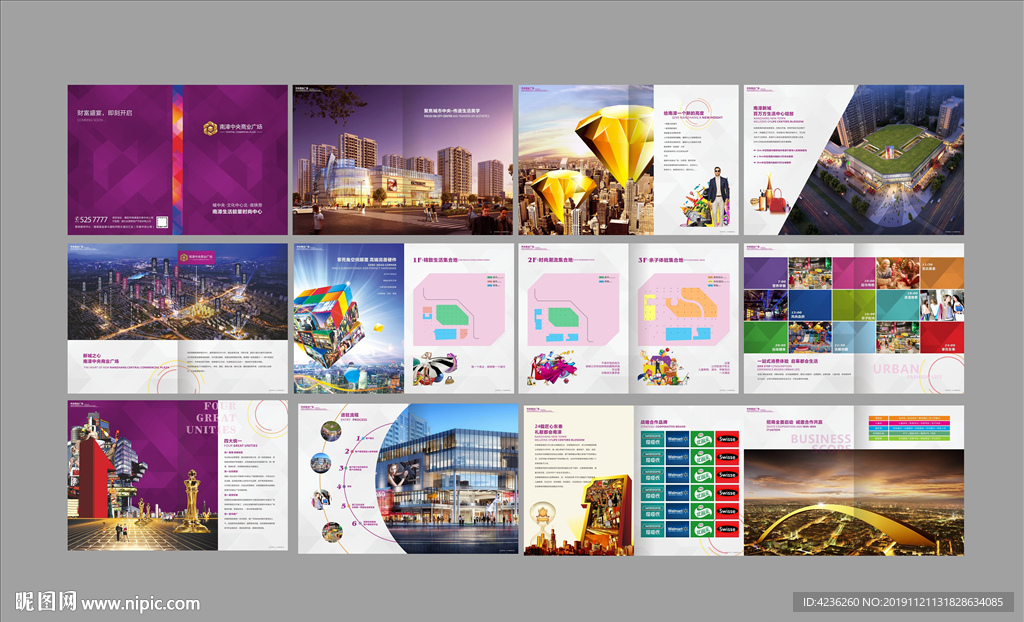The image size is (1024, 622).
Task: Open the BUSINESS SCOPE golden arc spread
Action: pos(854,480)
